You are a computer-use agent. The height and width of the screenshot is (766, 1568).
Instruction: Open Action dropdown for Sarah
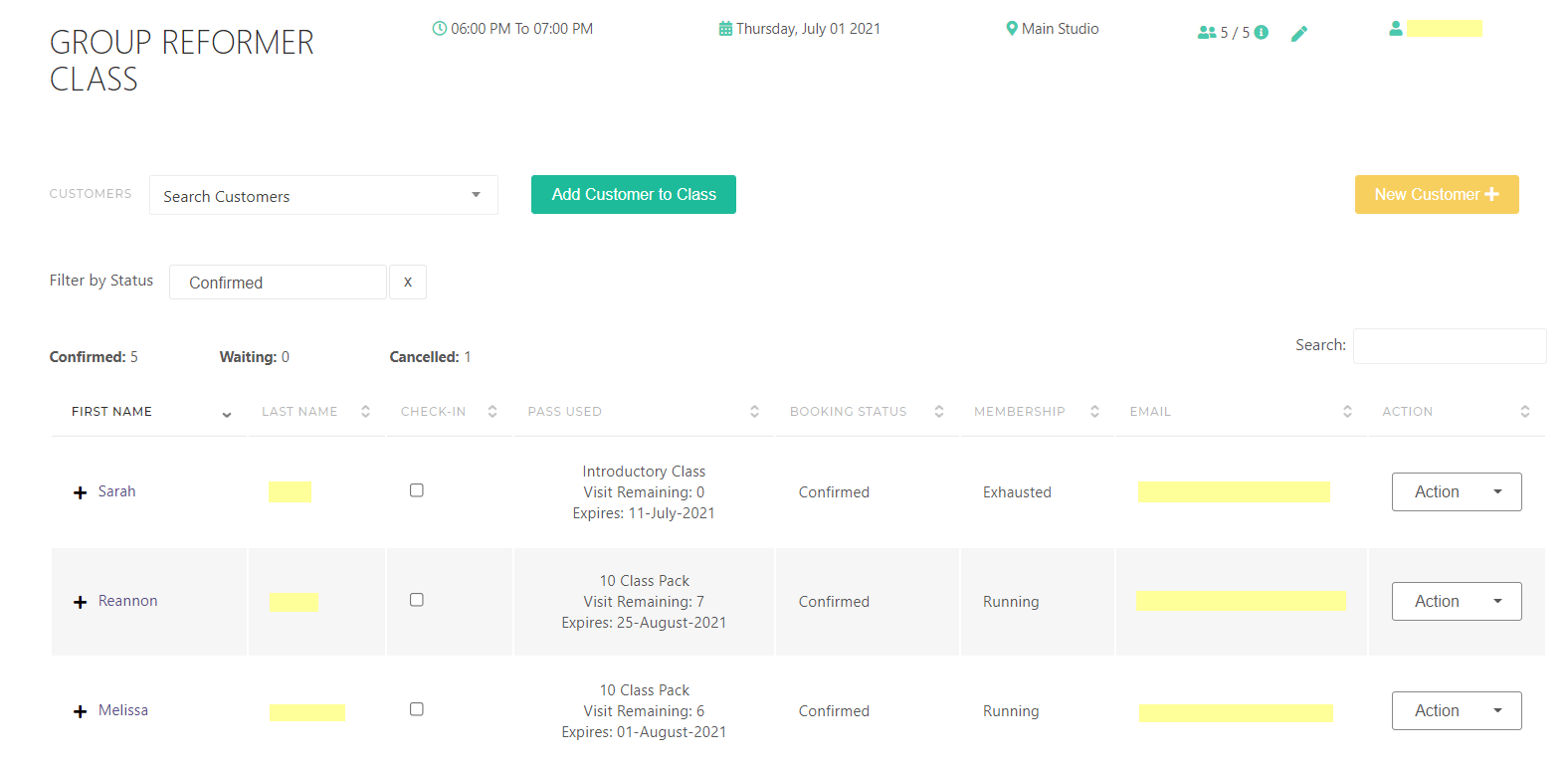pos(1456,492)
